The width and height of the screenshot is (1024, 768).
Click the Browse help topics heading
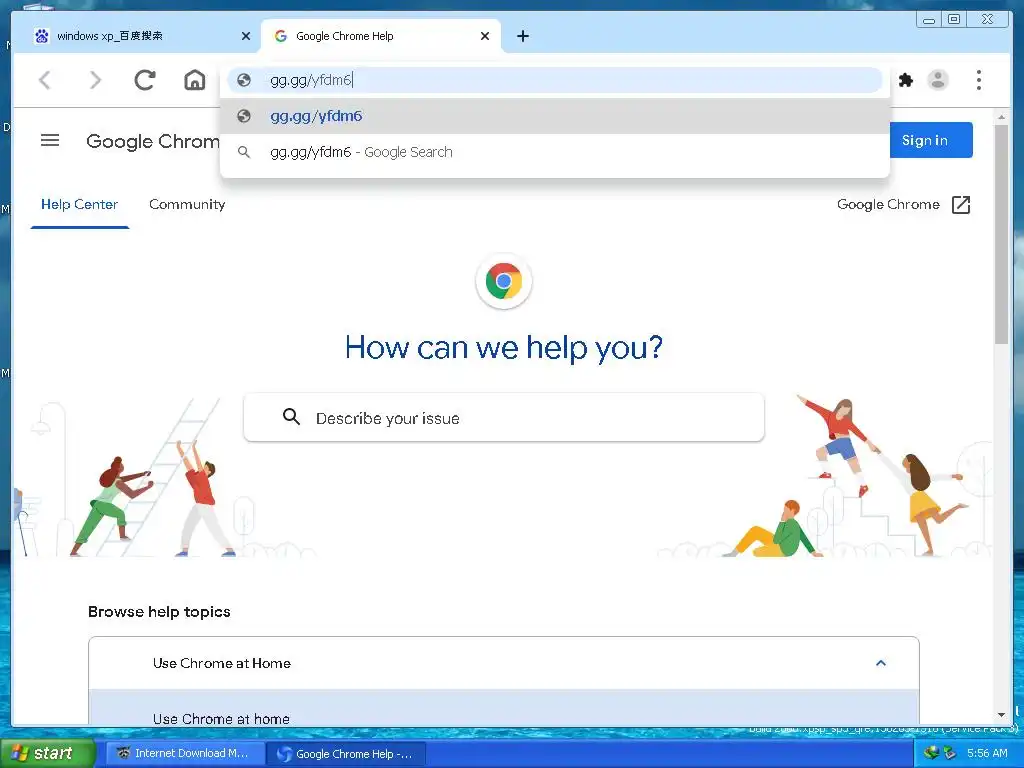(x=159, y=612)
